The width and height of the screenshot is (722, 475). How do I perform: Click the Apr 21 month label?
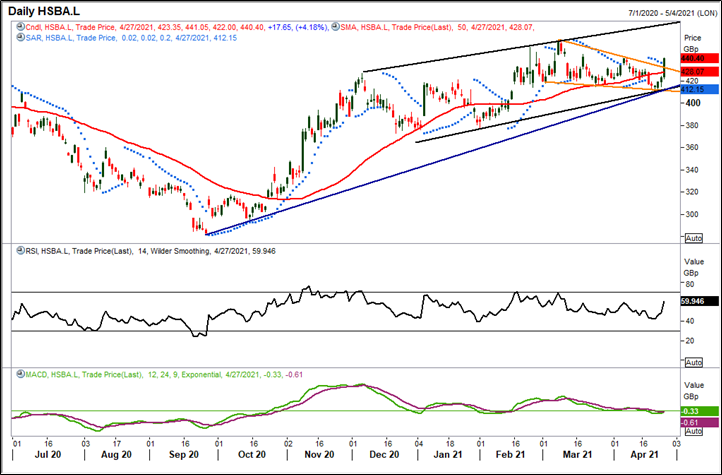click(644, 455)
